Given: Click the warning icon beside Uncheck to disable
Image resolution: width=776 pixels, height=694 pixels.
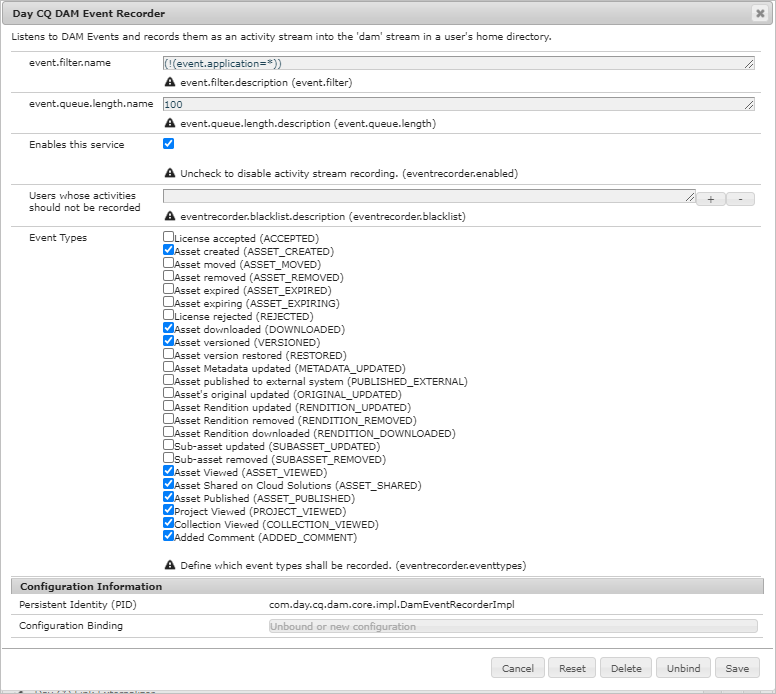Looking at the screenshot, I should 170,173.
